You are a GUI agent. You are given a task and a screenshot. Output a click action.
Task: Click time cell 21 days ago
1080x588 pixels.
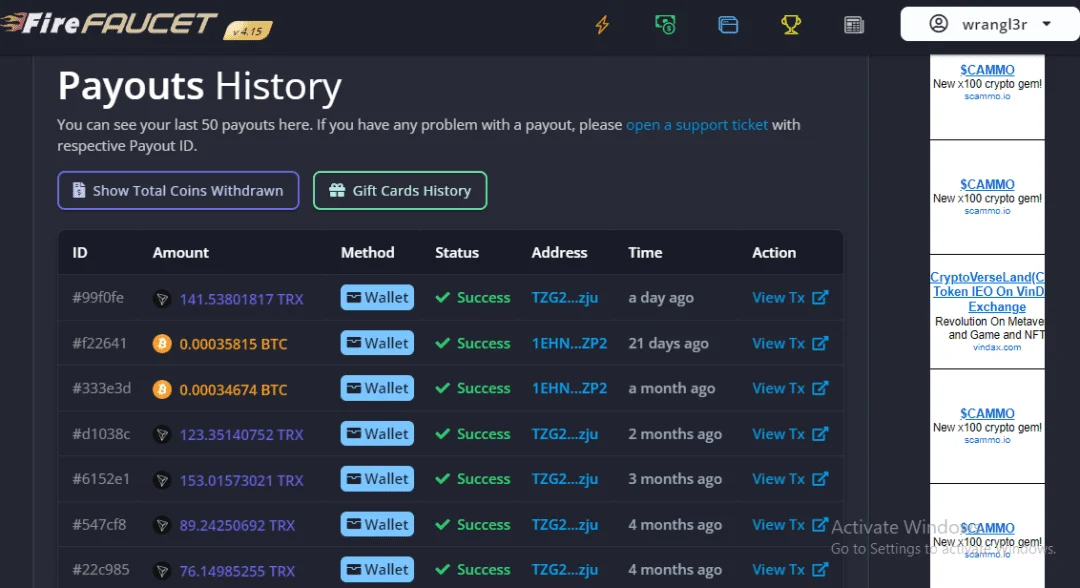(x=668, y=343)
